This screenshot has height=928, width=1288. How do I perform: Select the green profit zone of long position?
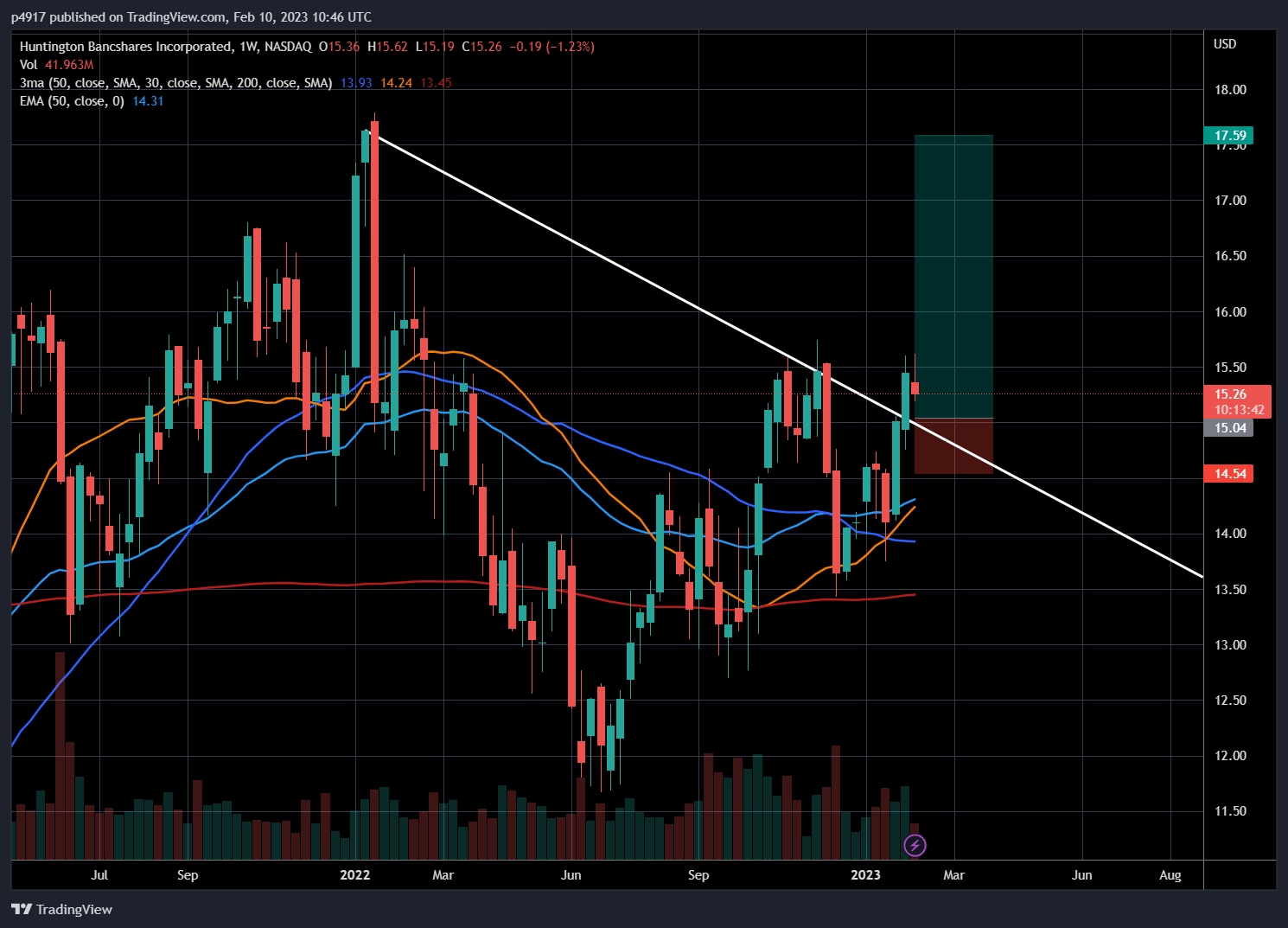[x=953, y=277]
